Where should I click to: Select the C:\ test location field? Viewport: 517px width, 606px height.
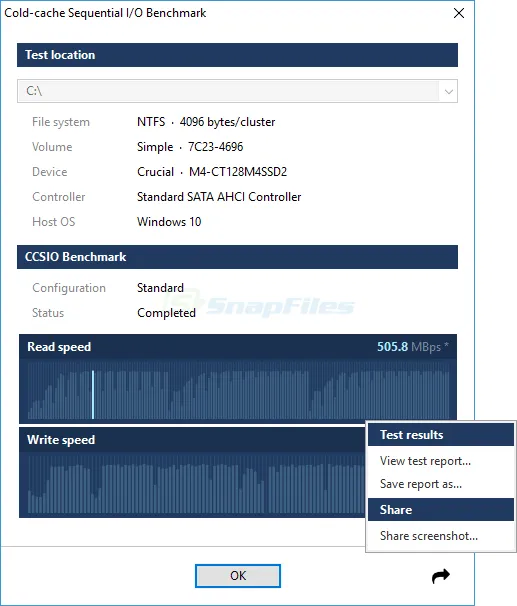(237, 91)
